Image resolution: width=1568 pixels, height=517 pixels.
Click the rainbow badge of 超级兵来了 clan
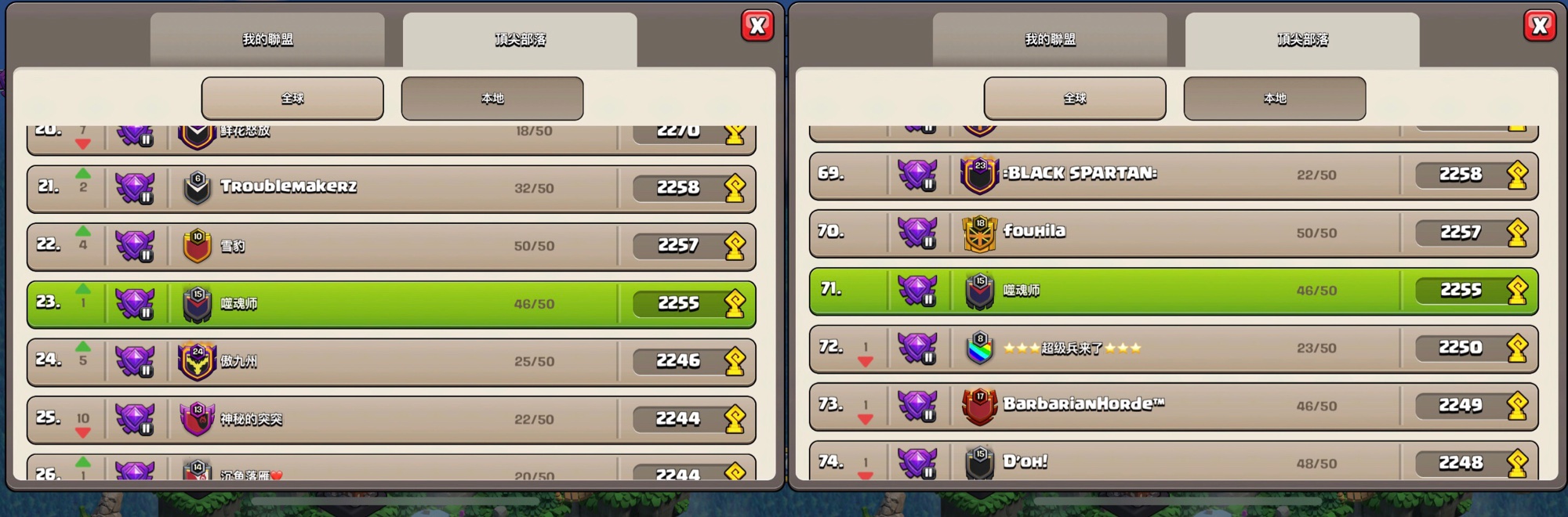click(x=979, y=348)
